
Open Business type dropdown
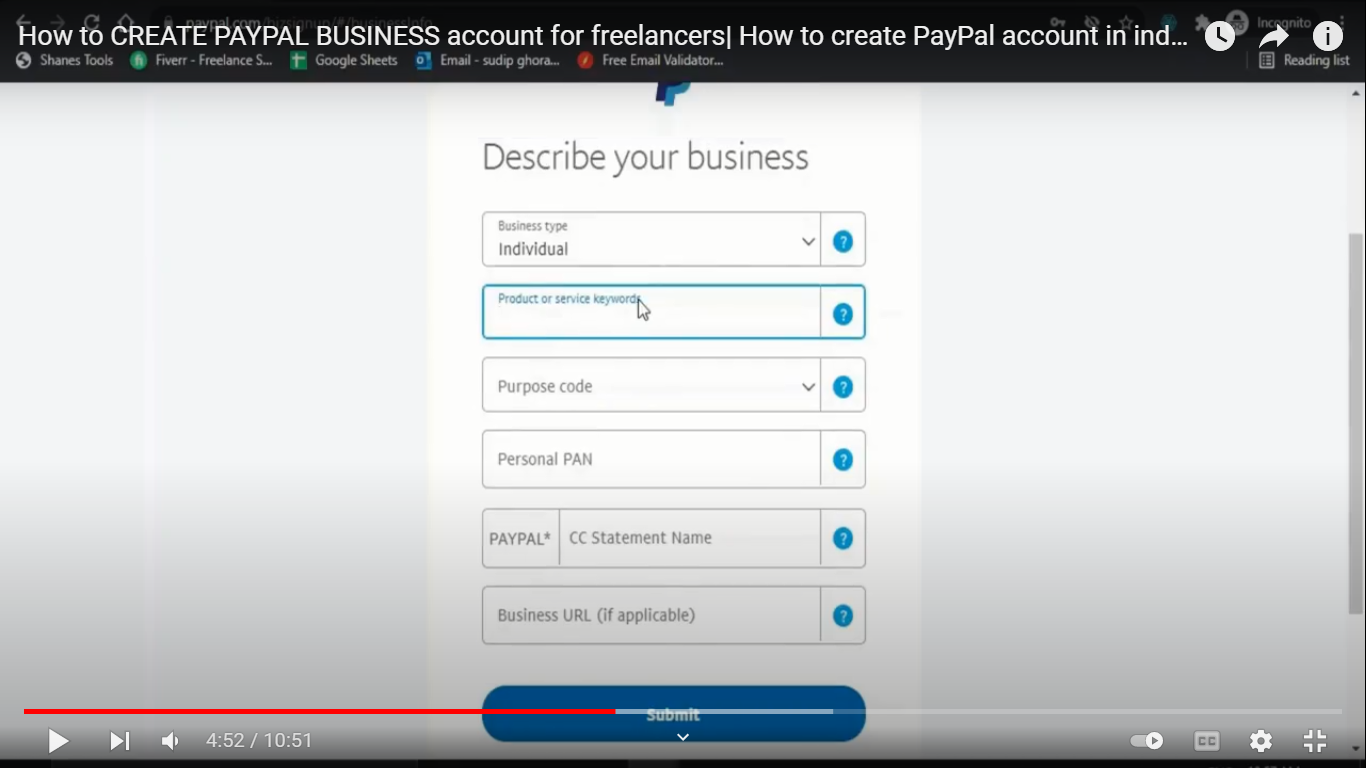click(x=651, y=239)
